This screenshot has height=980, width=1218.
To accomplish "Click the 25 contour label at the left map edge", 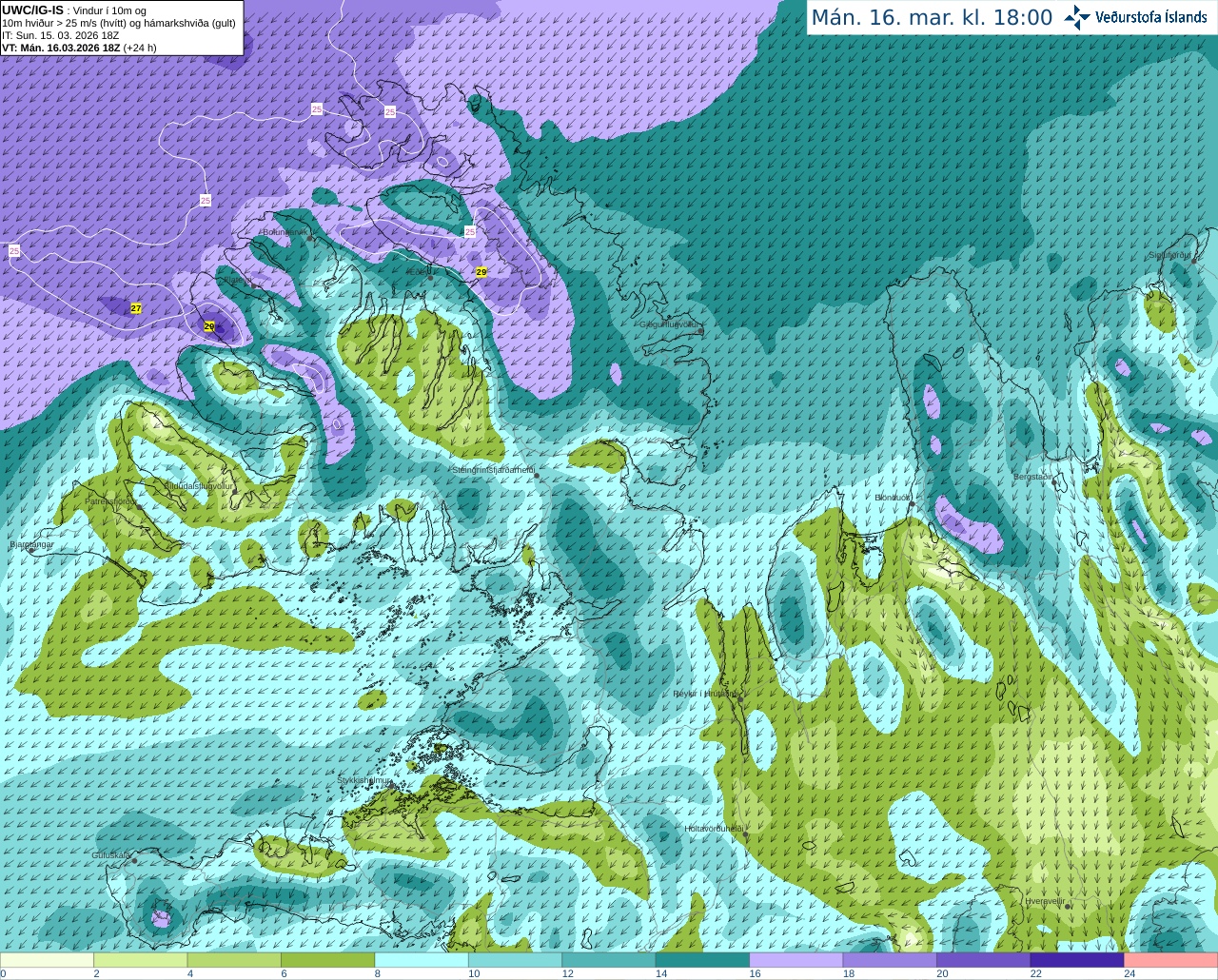I will point(14,251).
